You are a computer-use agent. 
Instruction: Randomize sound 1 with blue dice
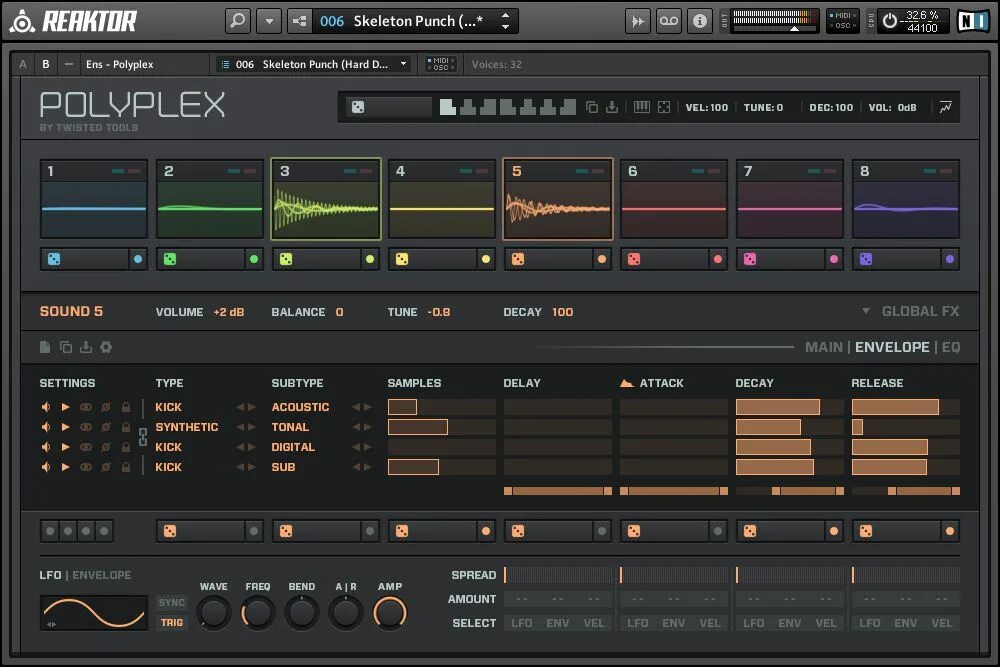pyautogui.click(x=54, y=259)
